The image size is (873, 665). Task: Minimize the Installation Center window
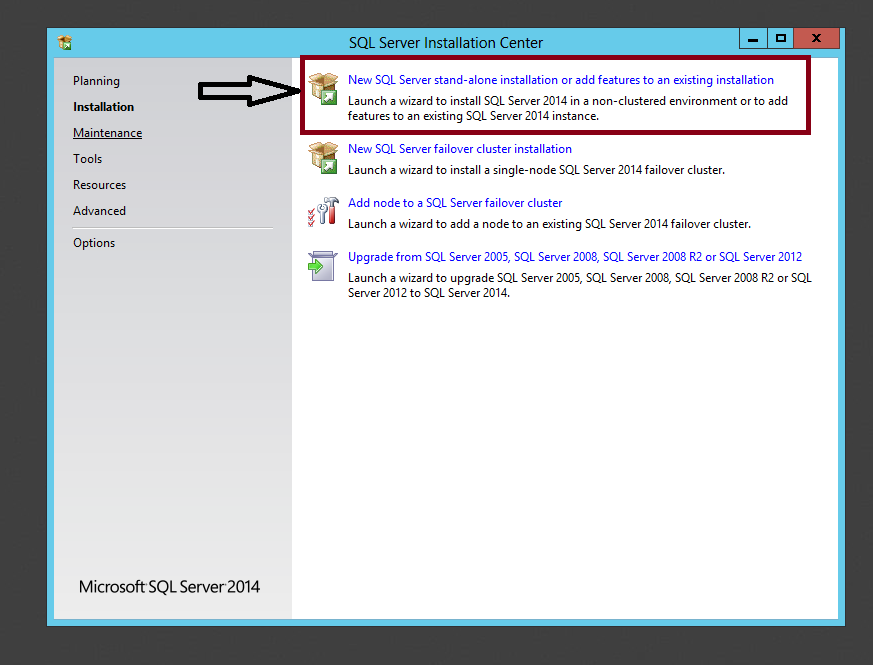point(753,38)
